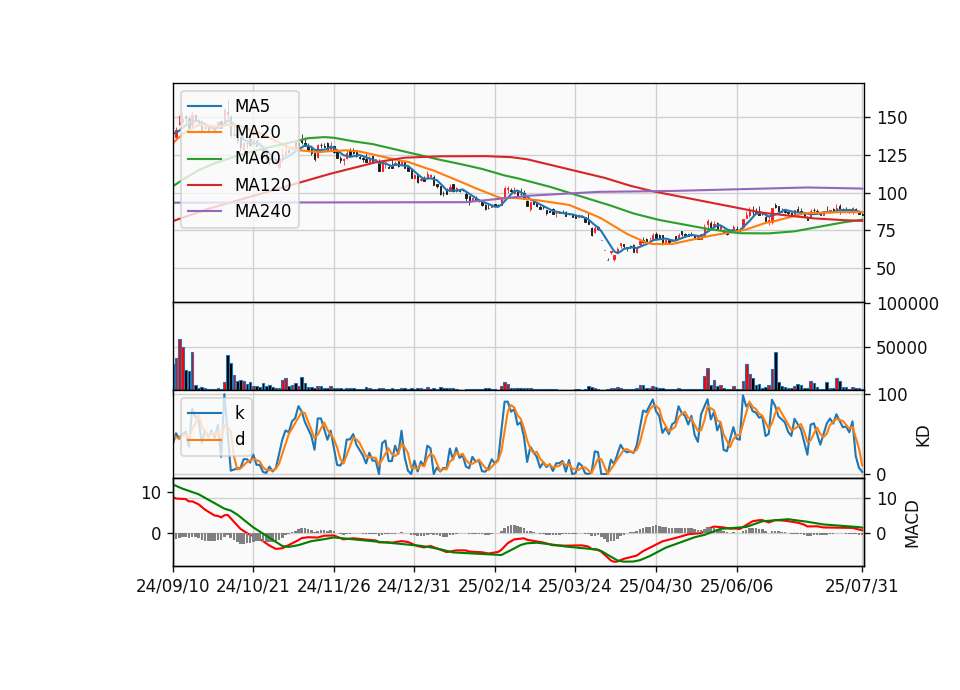Click the MA5 text label in legend
960x690 pixels.
252,106
